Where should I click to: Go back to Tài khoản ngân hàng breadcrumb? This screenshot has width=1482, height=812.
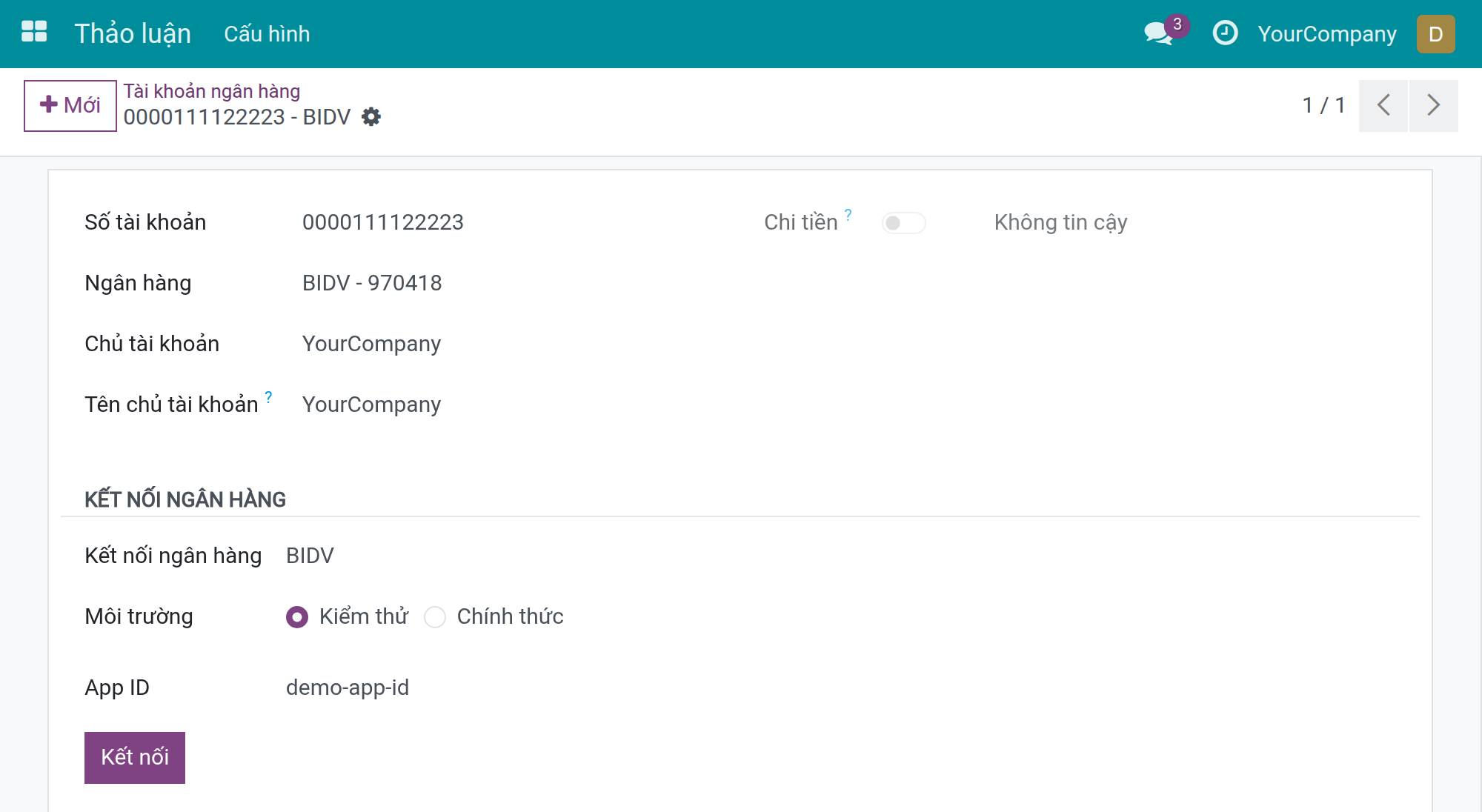(212, 91)
